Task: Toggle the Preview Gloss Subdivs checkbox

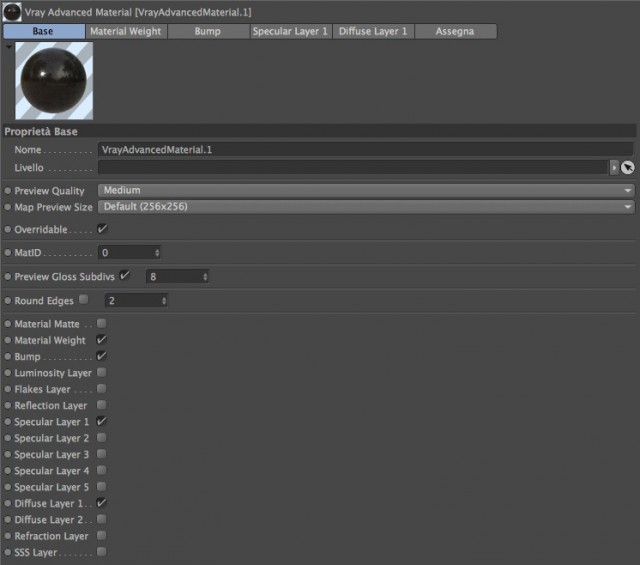Action: click(x=124, y=276)
